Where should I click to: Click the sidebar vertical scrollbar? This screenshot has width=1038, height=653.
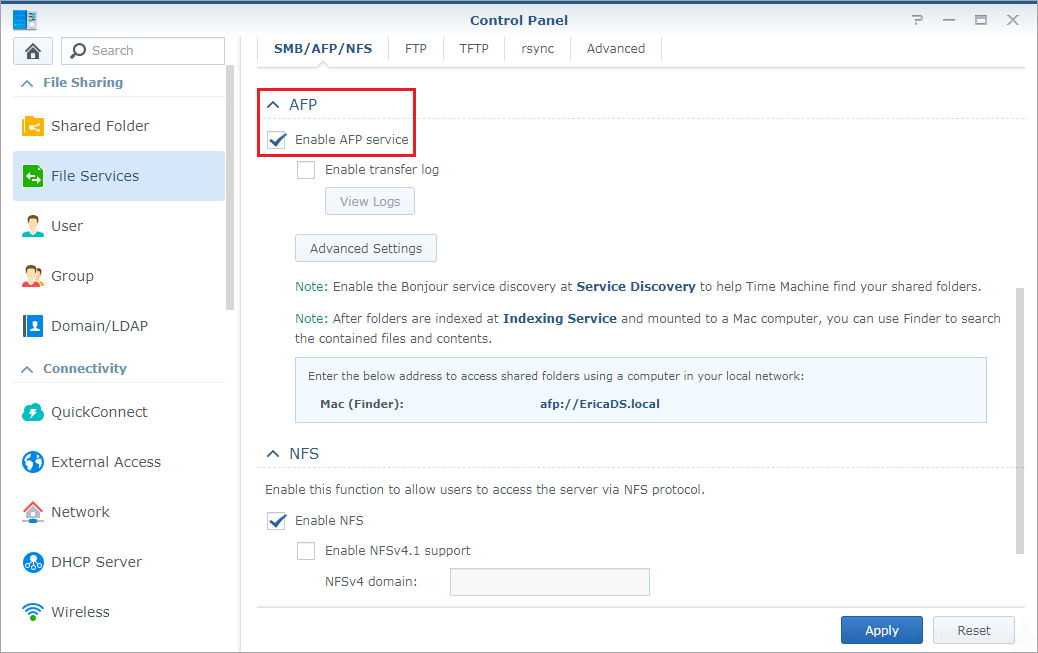point(230,187)
